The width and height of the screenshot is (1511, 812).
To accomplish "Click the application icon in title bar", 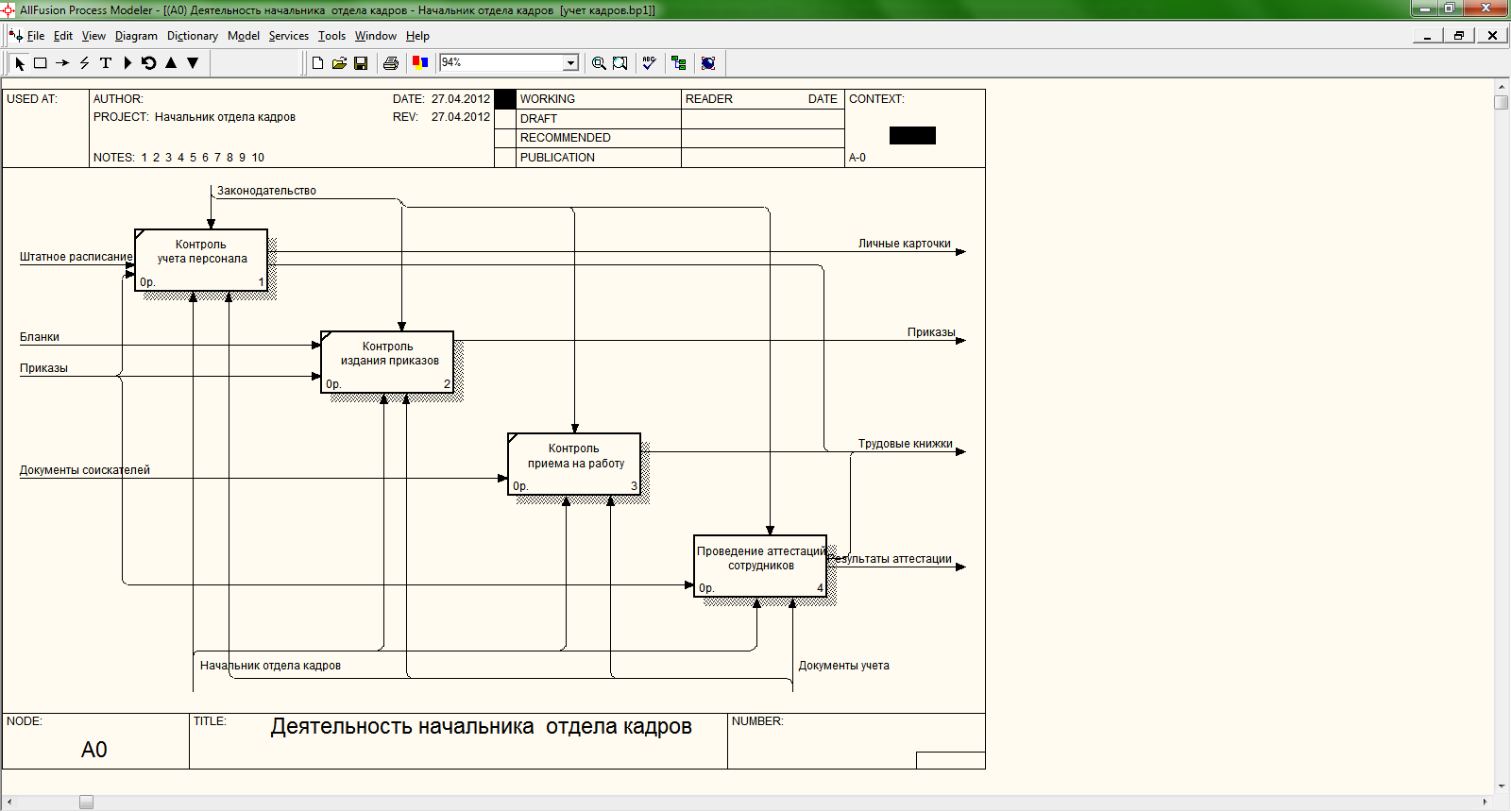I will (x=8, y=9).
